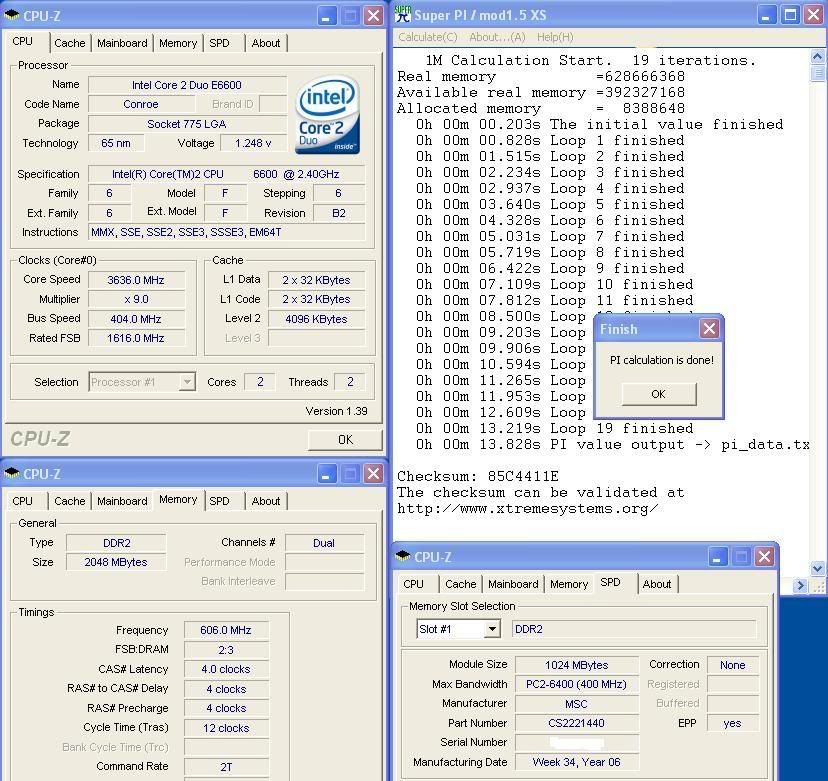Close the SPD CPU-Z window
Image resolution: width=828 pixels, height=781 pixels.
765,556
